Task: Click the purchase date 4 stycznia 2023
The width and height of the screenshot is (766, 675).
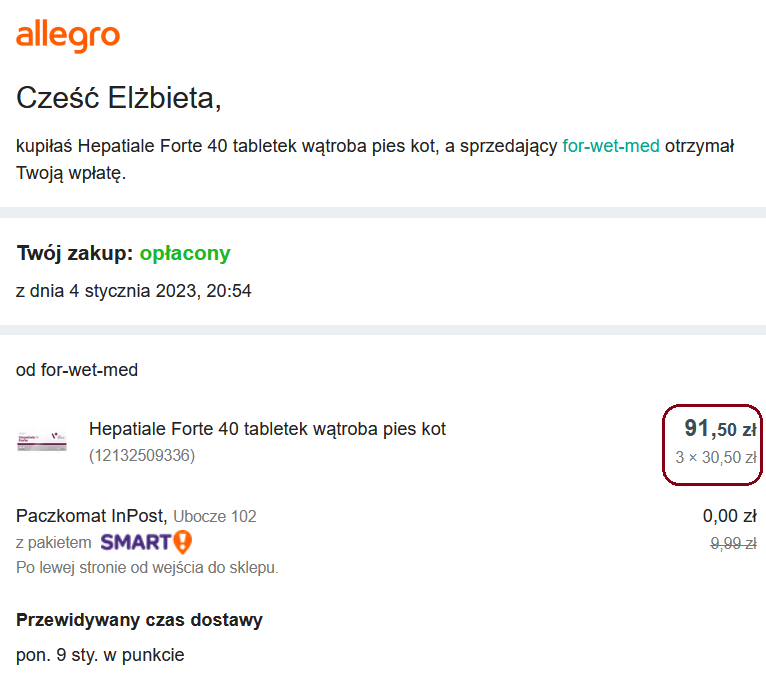Action: point(133,291)
